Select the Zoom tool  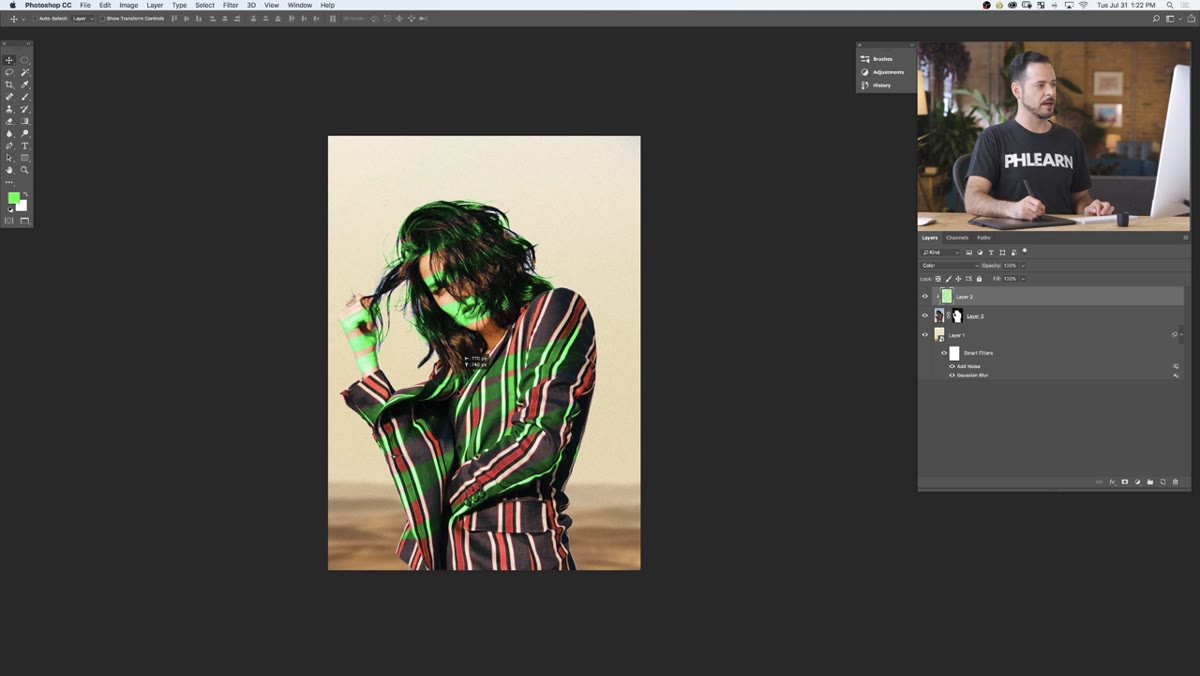(x=25, y=170)
